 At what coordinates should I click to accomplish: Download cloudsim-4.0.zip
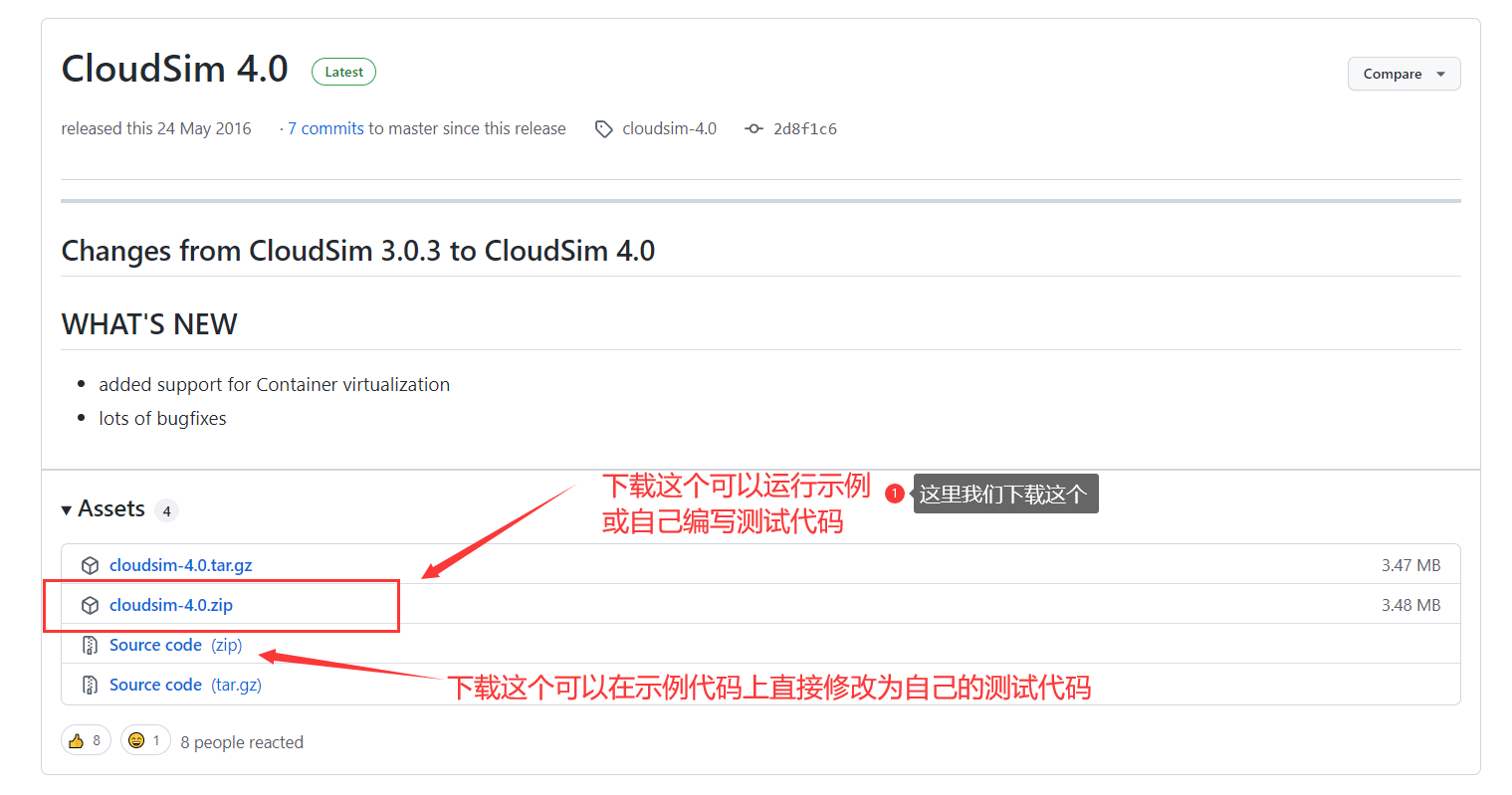coord(171,604)
